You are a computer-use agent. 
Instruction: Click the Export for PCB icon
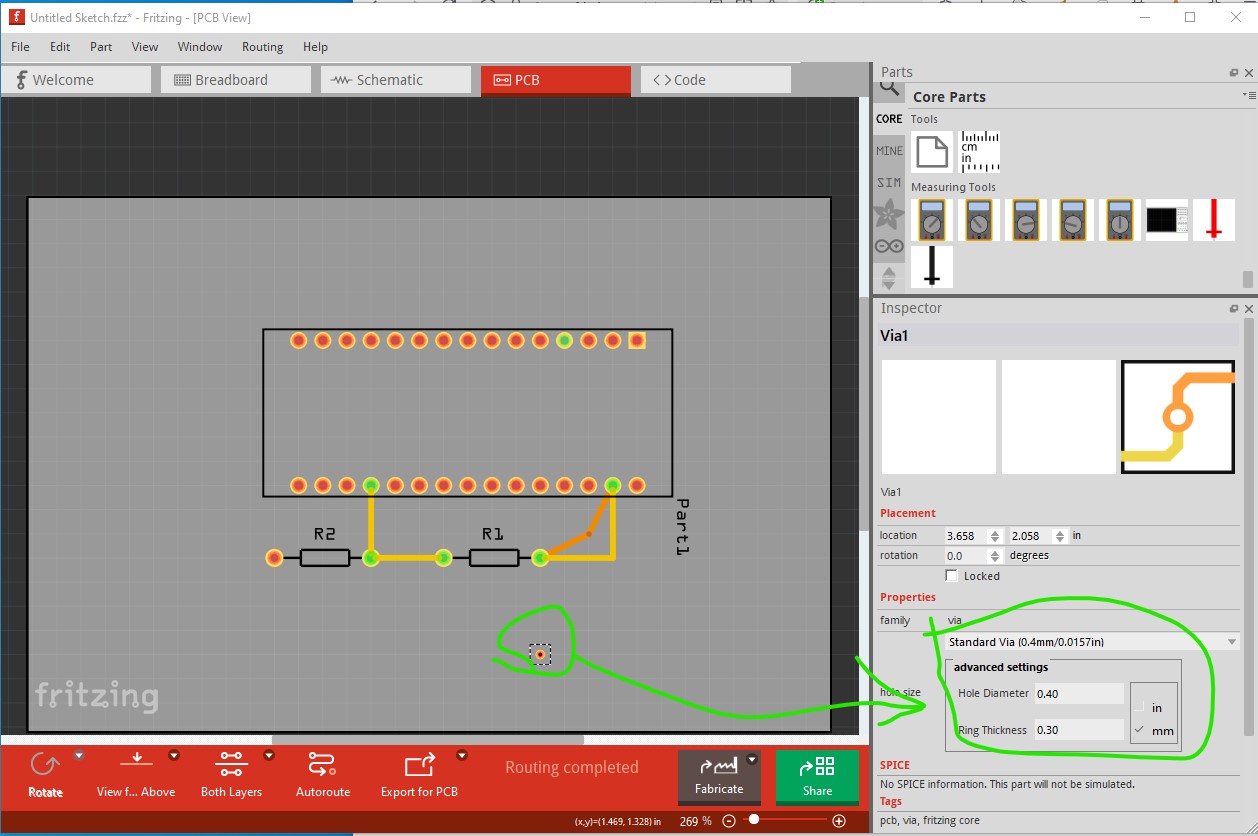(418, 766)
